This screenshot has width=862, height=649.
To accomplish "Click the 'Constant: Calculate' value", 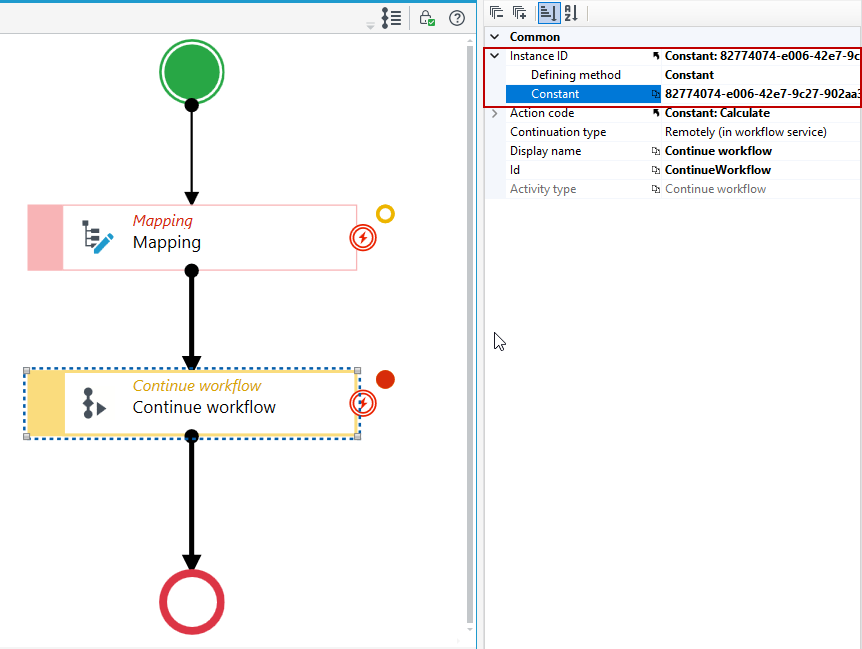I will [x=717, y=113].
